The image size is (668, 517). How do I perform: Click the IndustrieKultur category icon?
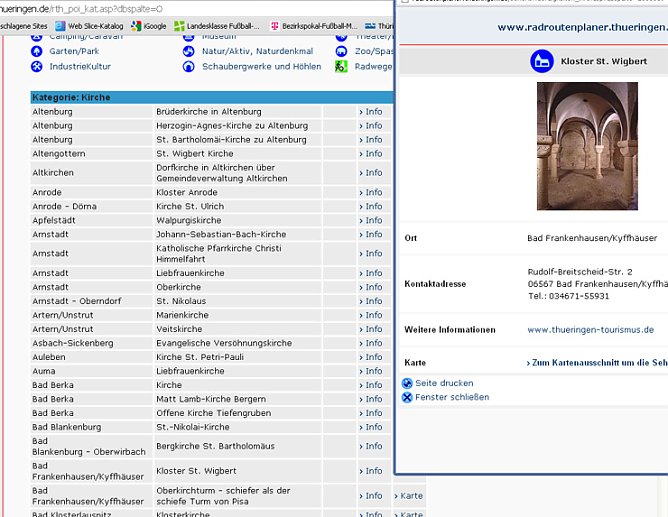[38, 67]
